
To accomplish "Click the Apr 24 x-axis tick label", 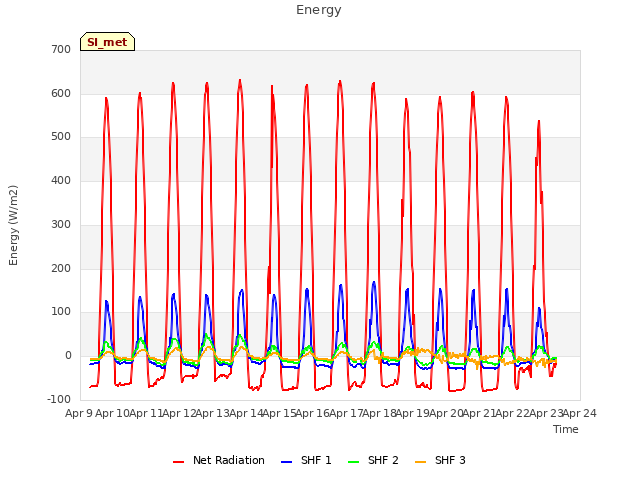I will (579, 413).
